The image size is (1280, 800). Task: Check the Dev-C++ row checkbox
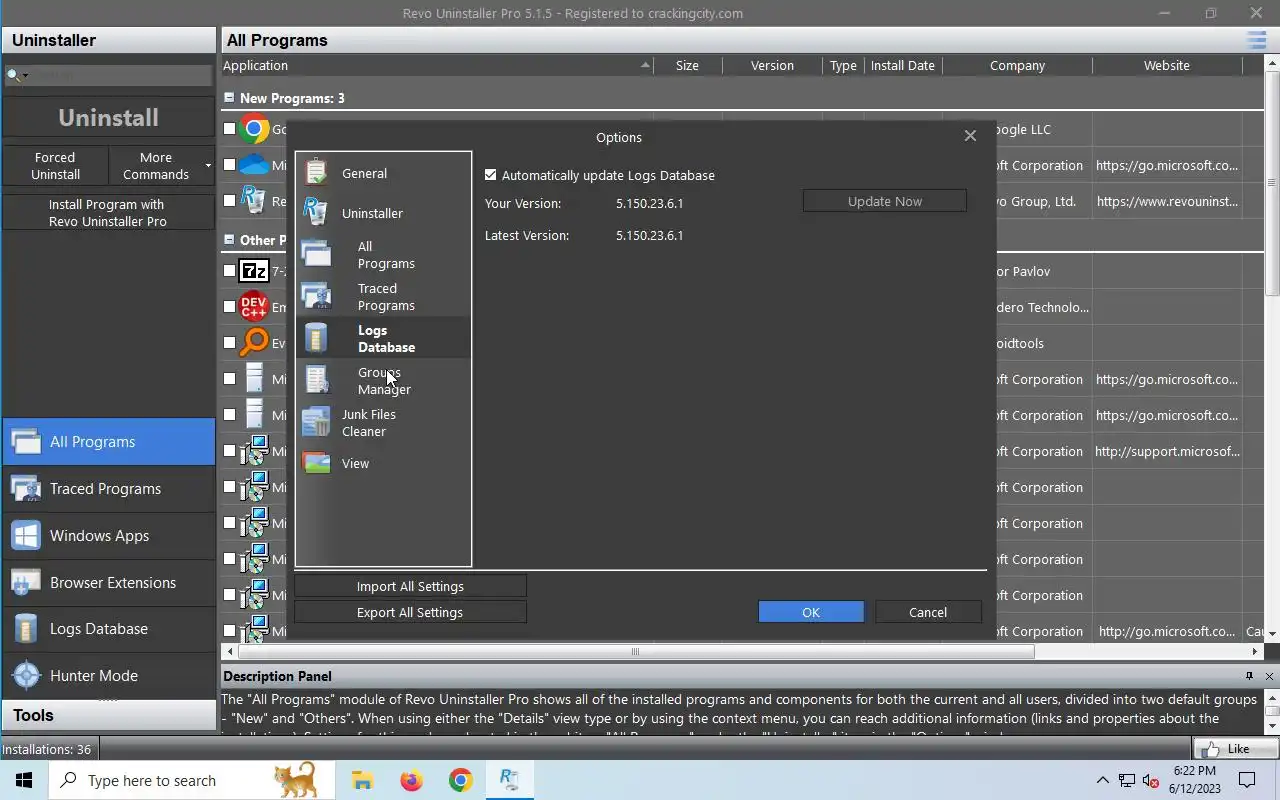[230, 307]
